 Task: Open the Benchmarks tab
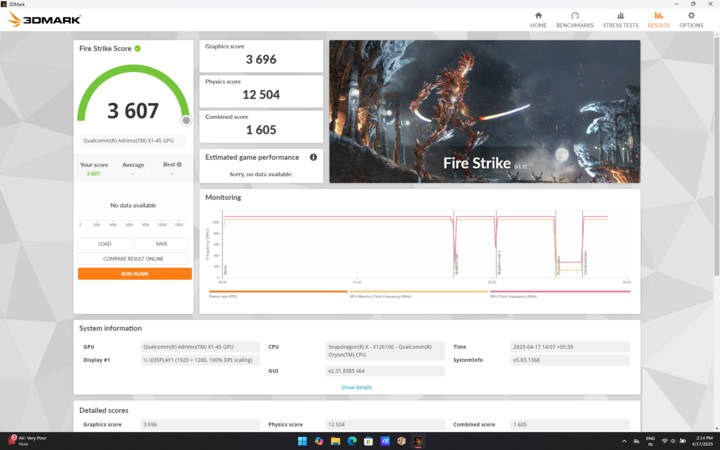574,20
